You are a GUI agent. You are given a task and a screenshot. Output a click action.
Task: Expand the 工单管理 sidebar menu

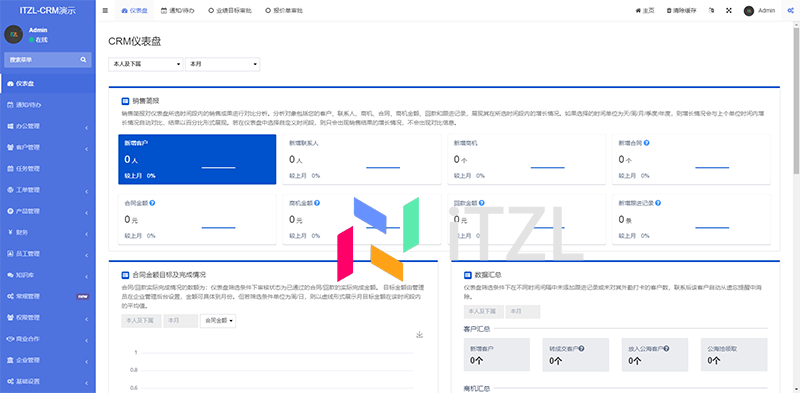tap(48, 190)
